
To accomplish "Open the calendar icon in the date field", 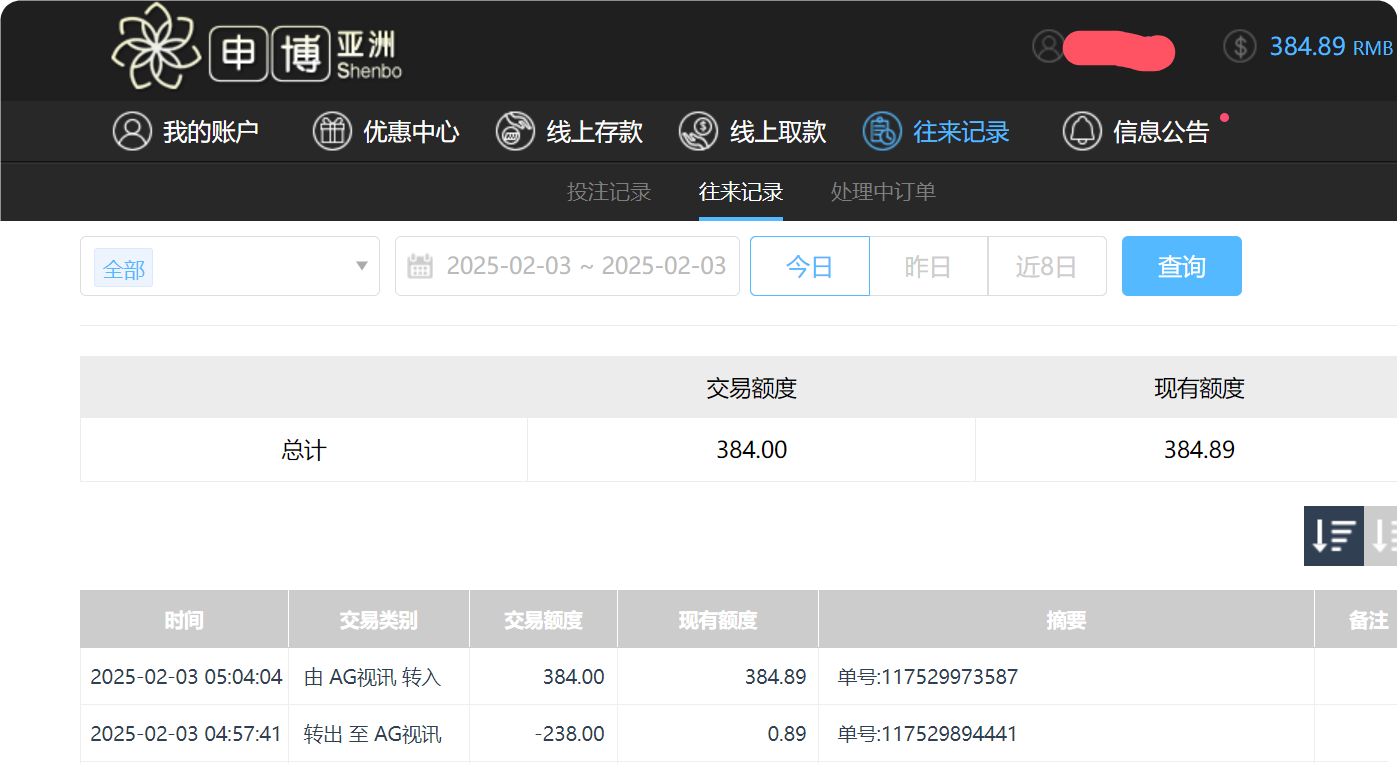I will tap(421, 266).
